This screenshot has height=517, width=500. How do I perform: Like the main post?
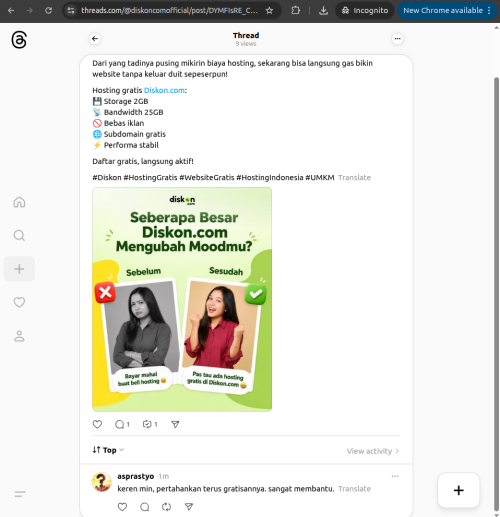click(97, 424)
